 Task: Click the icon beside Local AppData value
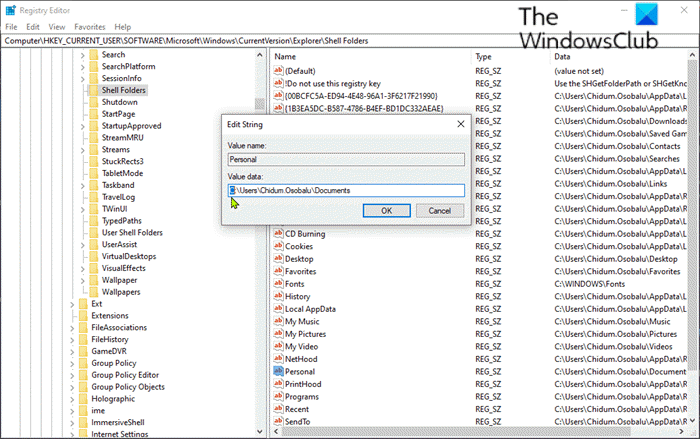click(x=278, y=309)
